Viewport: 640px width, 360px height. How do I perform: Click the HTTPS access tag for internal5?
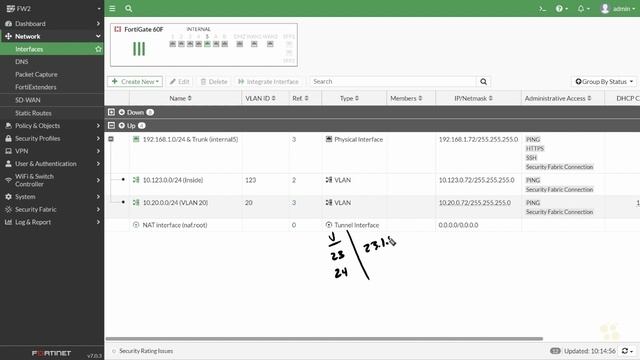tap(535, 149)
